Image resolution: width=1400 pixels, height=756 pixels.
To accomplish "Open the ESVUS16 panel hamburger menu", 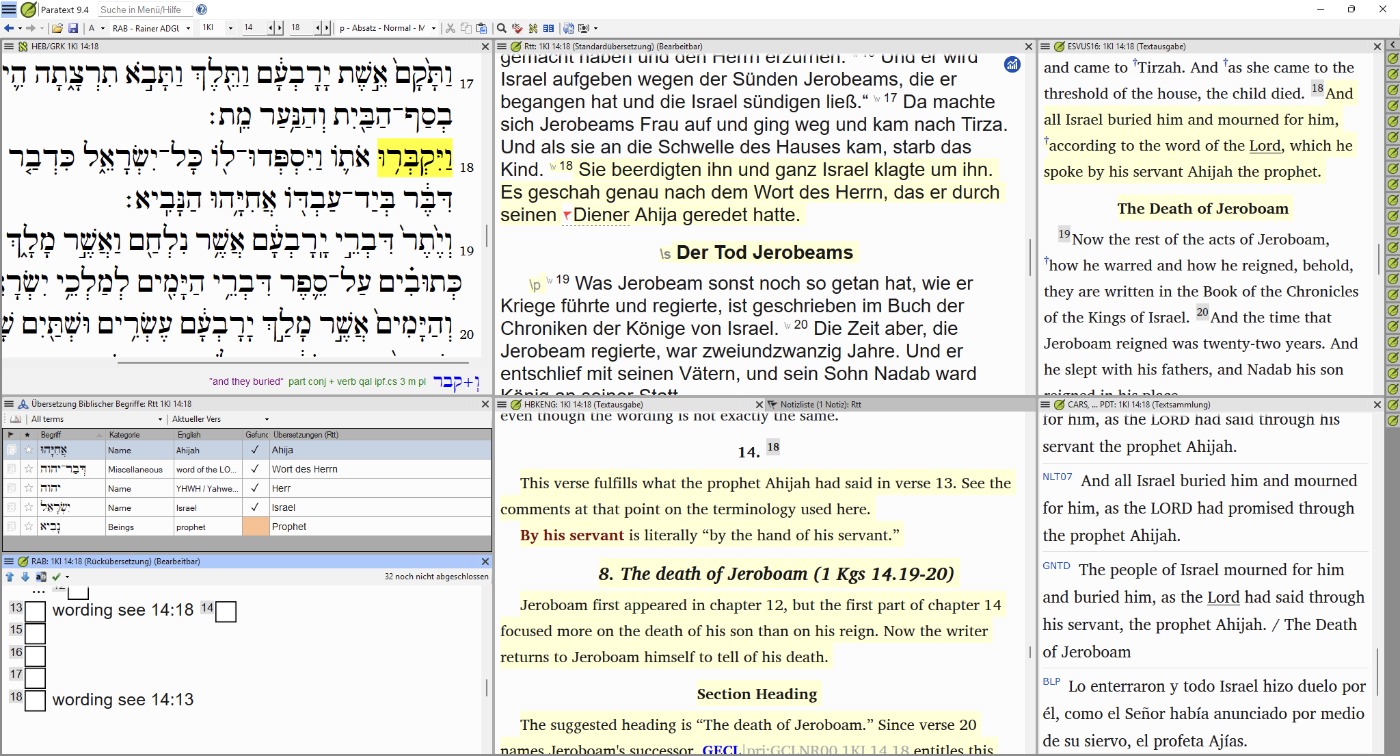I will click(1046, 46).
